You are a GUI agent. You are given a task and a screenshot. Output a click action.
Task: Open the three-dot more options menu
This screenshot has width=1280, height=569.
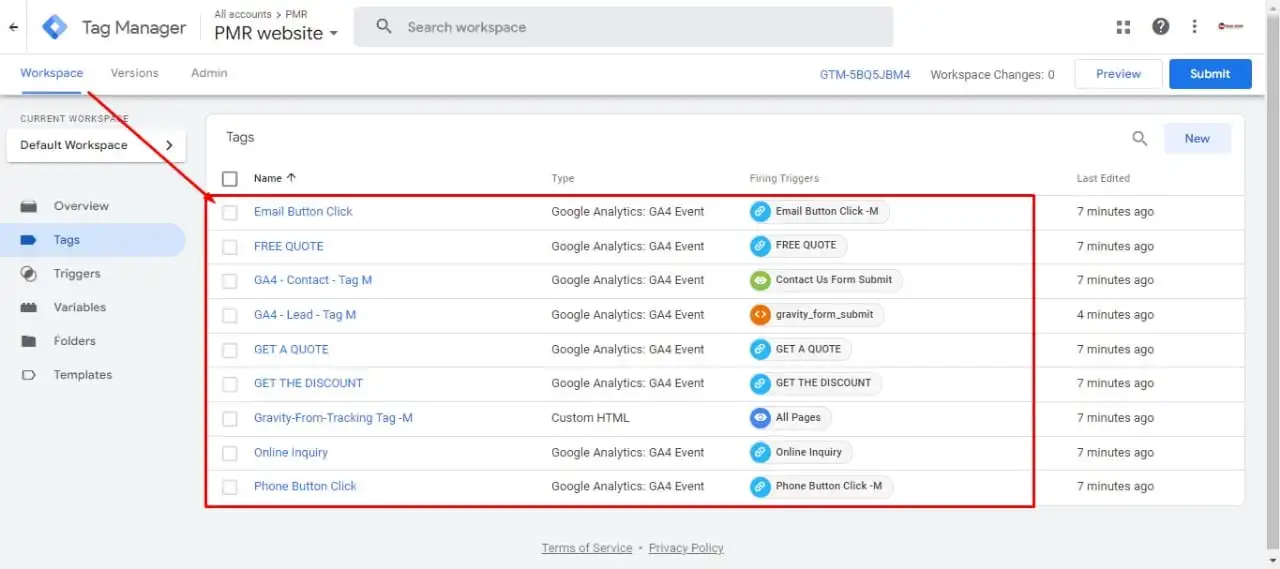[1194, 27]
